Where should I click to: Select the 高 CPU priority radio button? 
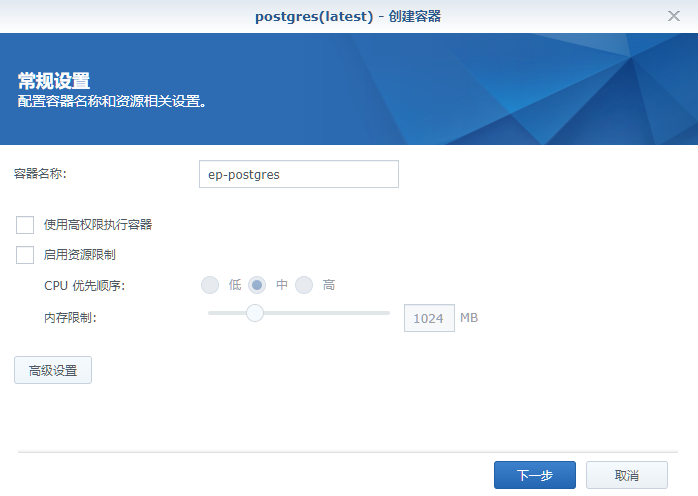point(304,285)
